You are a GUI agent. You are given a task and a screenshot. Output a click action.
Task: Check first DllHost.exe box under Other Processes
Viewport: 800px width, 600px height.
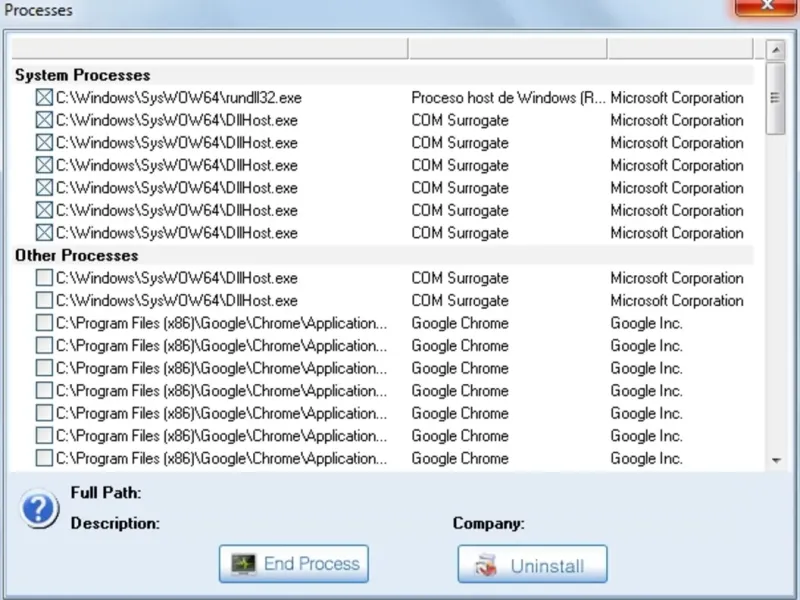pos(44,278)
